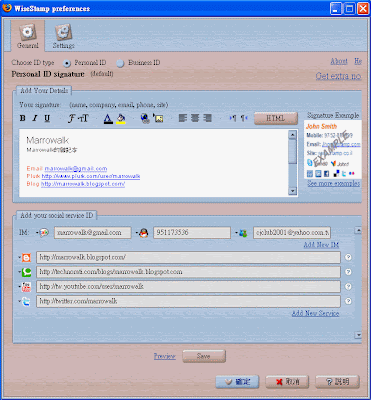Expand the Technorati service type dropdown arrow
This screenshot has height=400, width=371.
tap(19, 272)
